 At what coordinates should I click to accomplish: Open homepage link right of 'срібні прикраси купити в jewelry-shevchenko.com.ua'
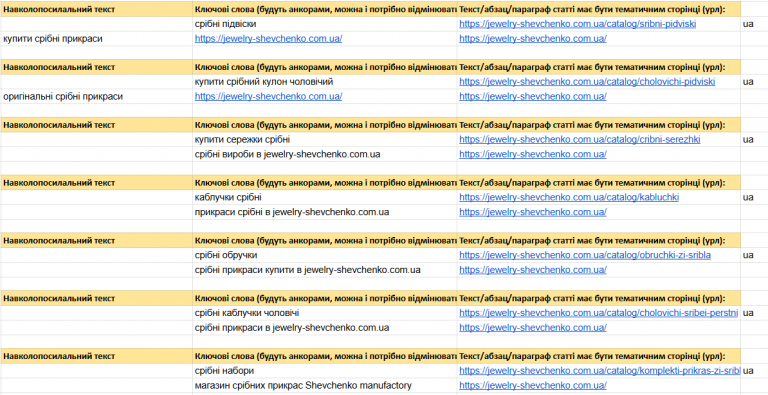[533, 270]
